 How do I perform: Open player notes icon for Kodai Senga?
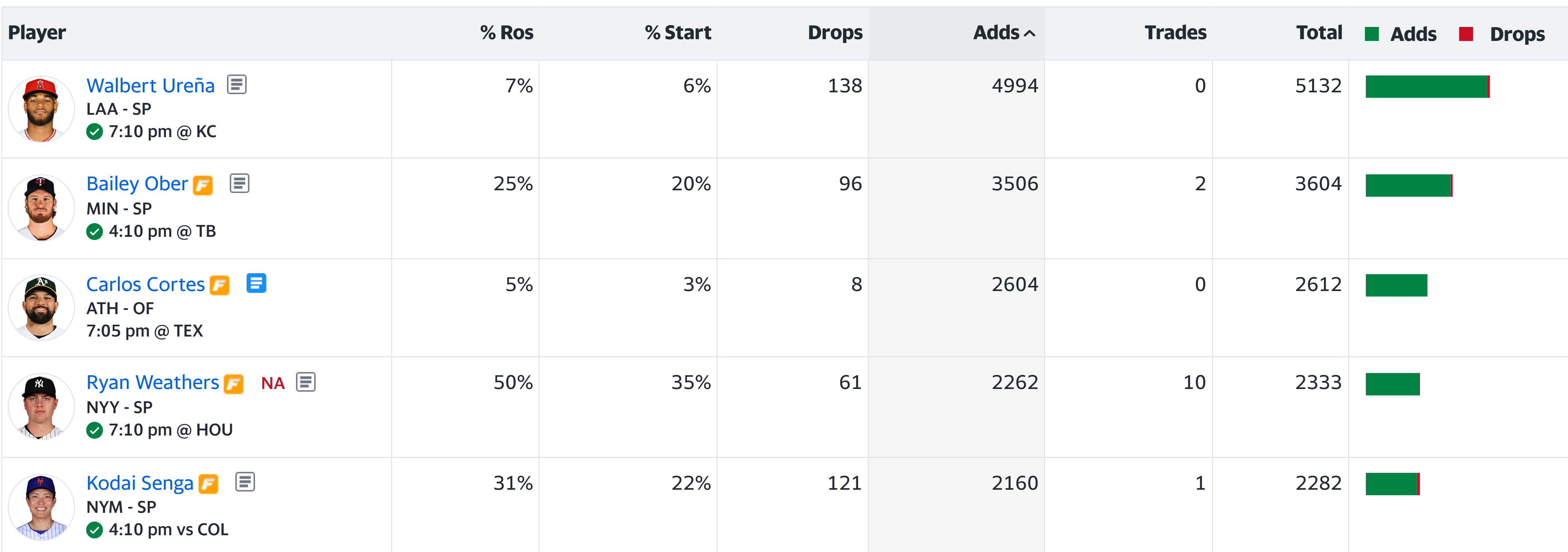click(x=245, y=482)
